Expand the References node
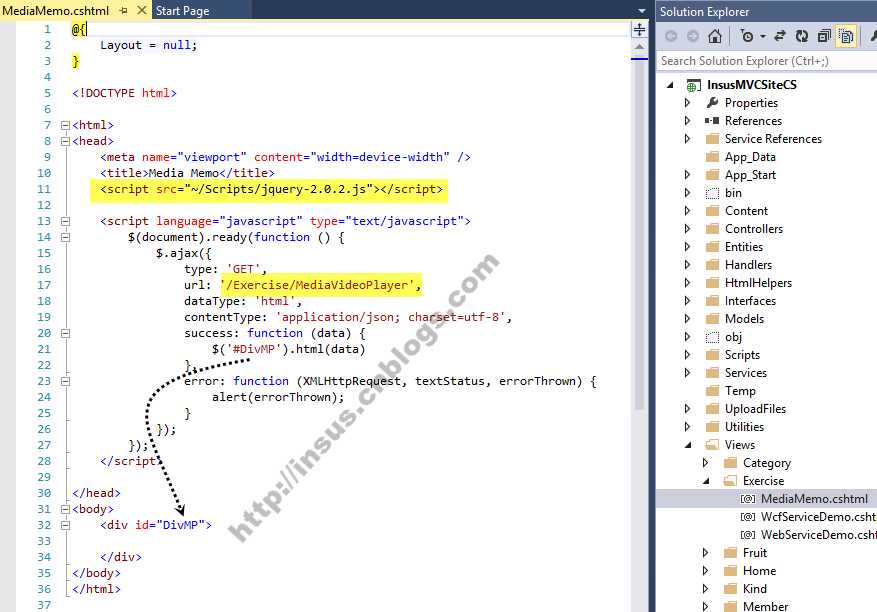Screen dimensions: 877x612 [687, 121]
